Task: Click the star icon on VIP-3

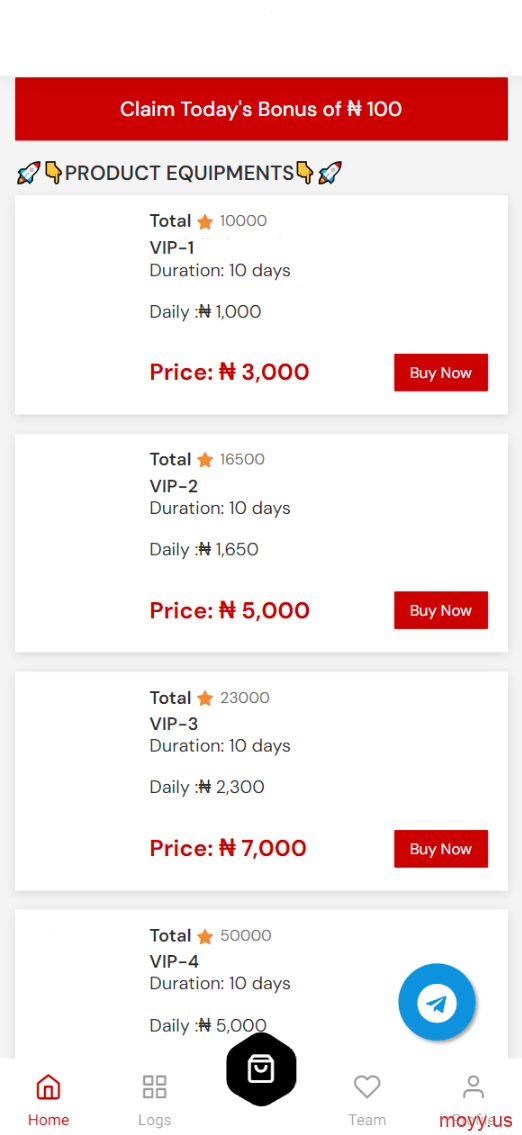Action: tap(205, 699)
